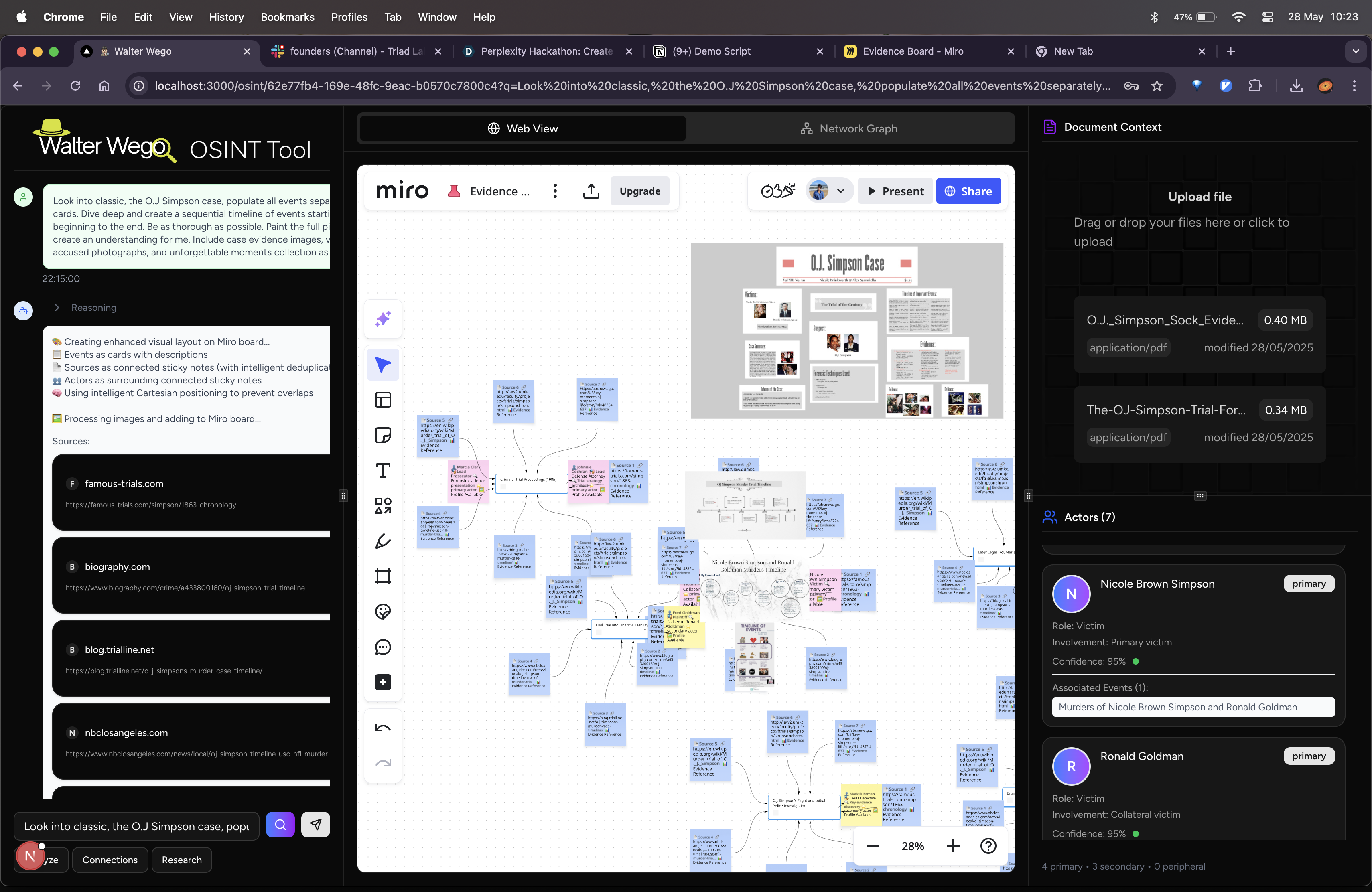Select the Miro pen tool

pyautogui.click(x=383, y=541)
